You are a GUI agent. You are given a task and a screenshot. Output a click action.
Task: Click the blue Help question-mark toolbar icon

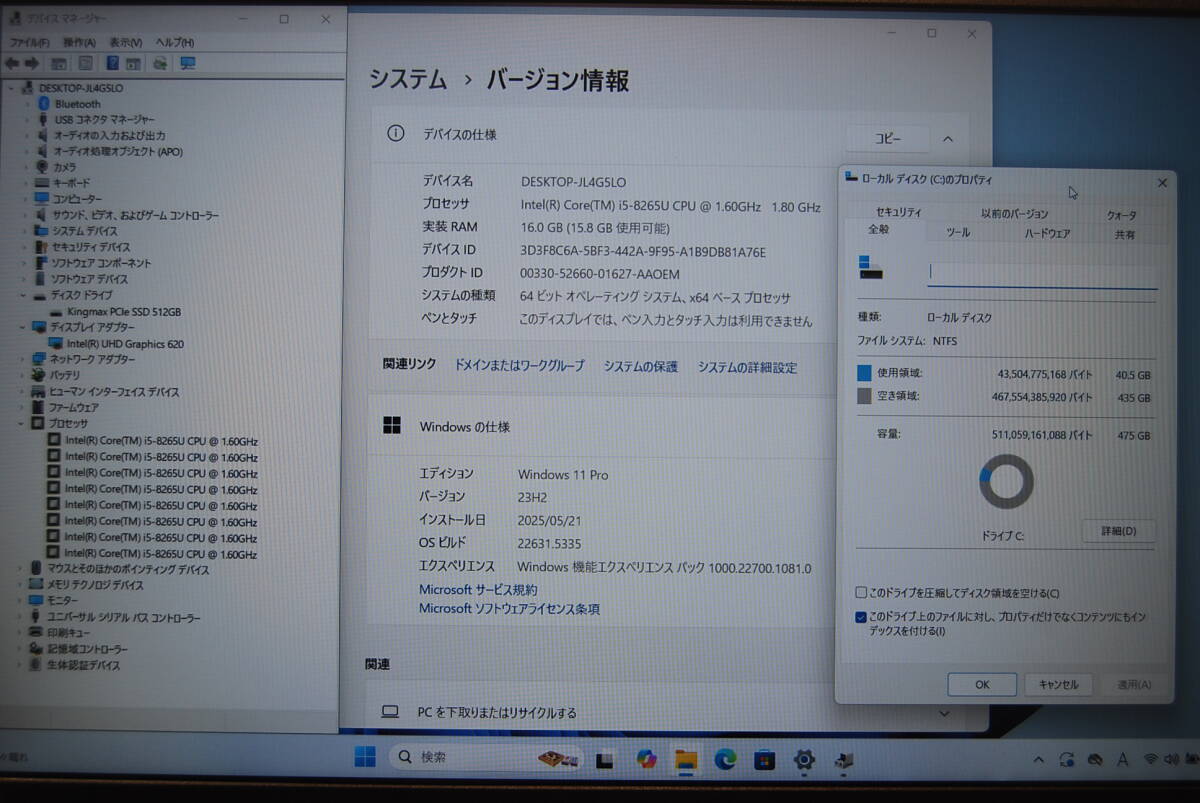[112, 63]
